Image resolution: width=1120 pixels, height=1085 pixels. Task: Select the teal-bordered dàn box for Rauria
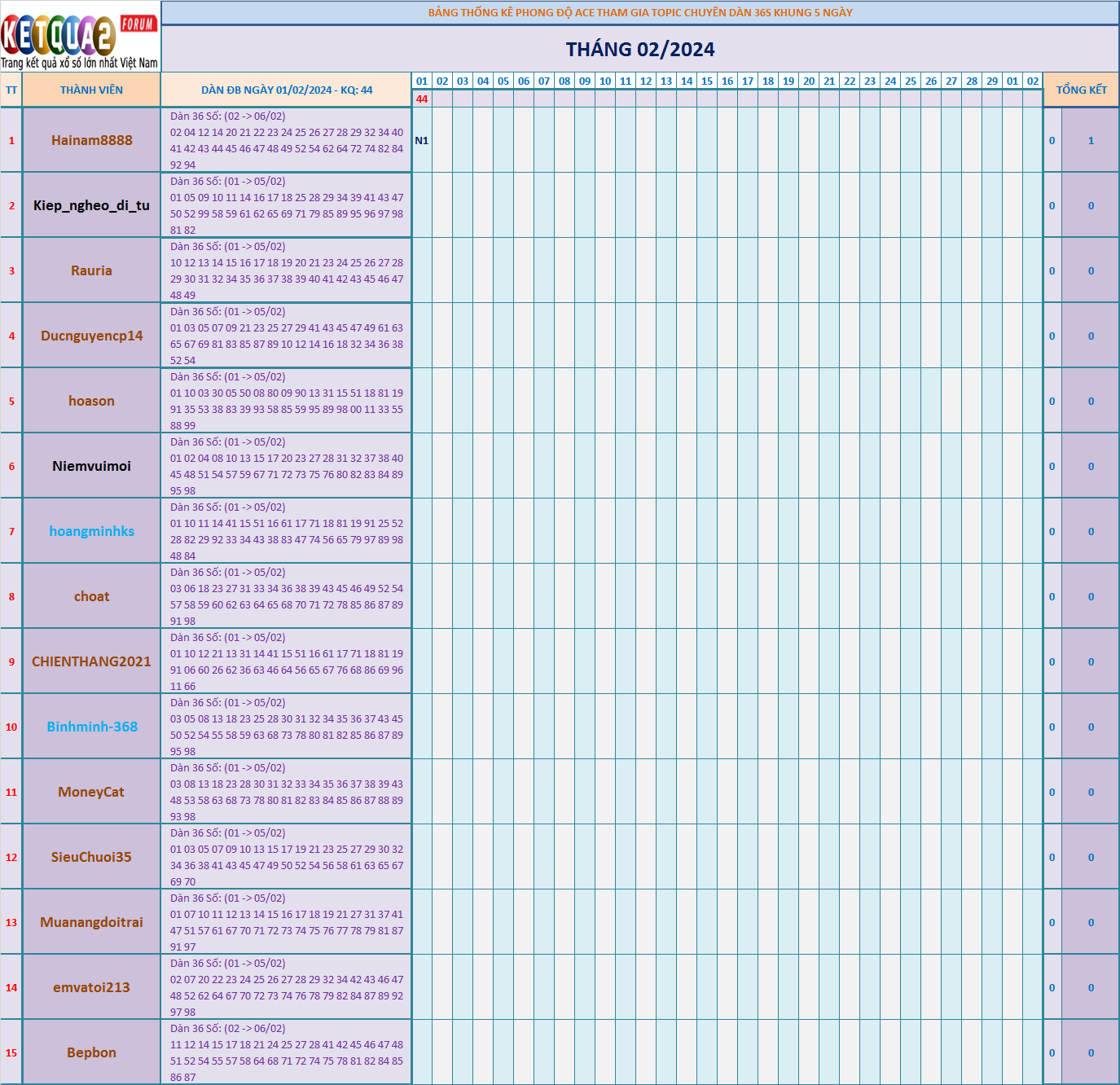(x=287, y=270)
